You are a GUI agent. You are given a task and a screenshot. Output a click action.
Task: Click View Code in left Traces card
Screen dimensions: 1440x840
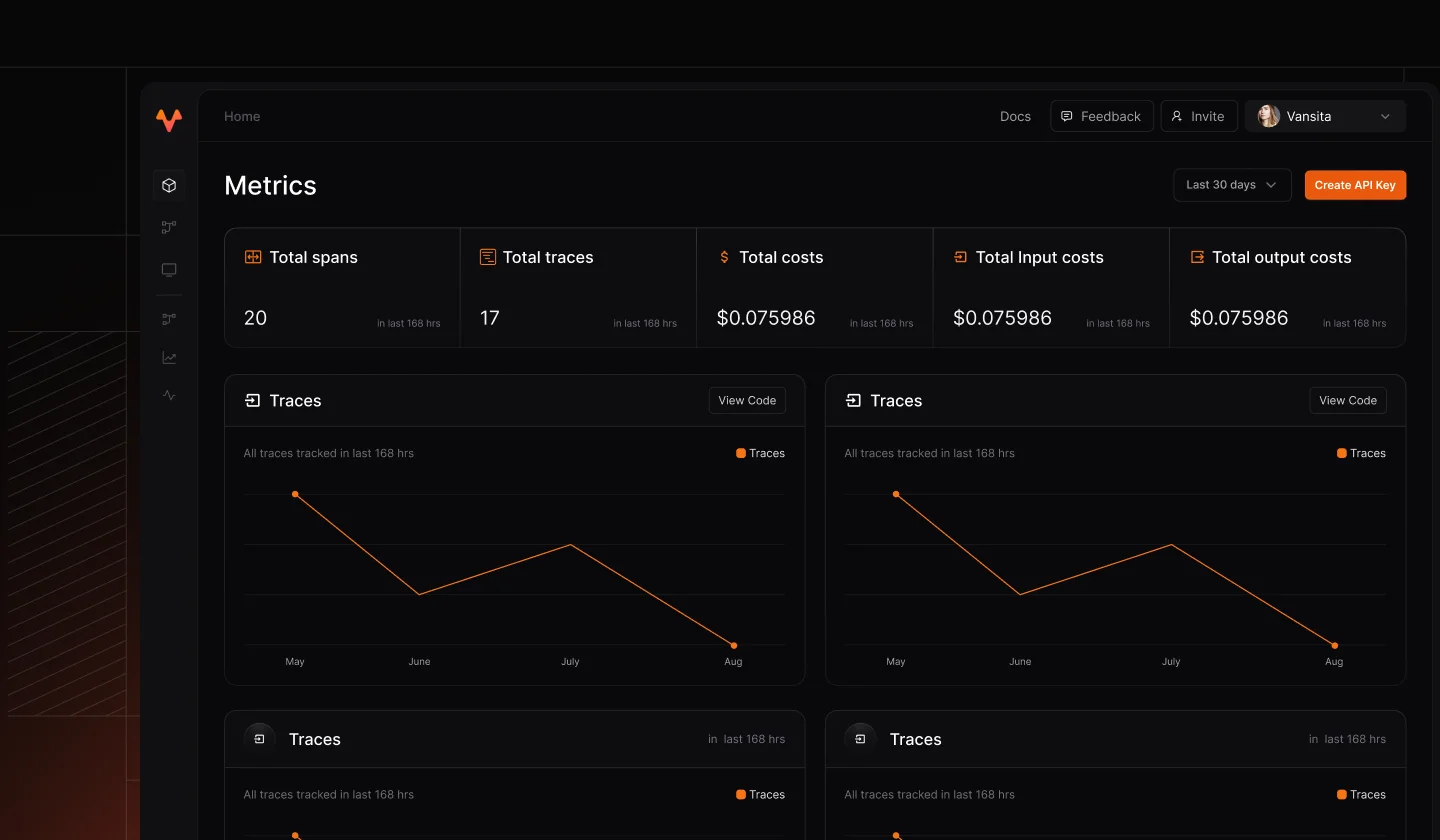click(747, 400)
